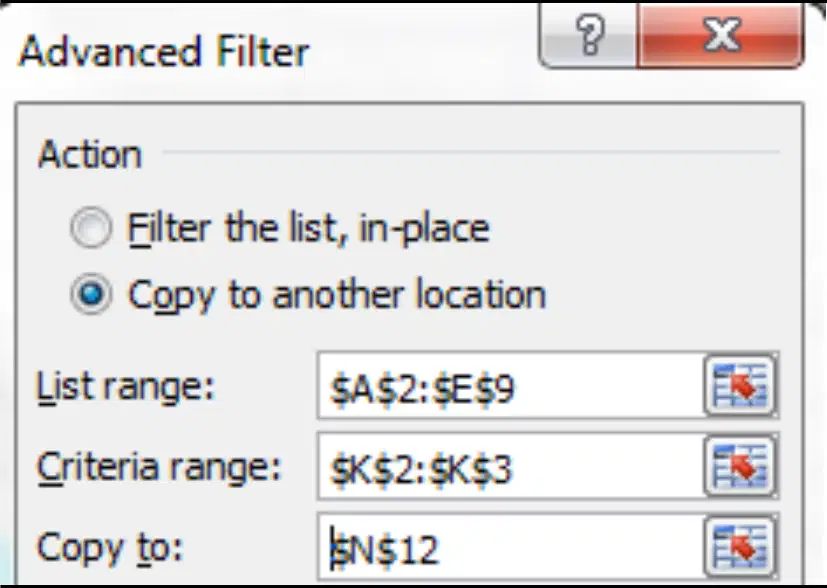Viewport: 827px width, 588px height.
Task: Open help with the question mark button
Action: point(589,35)
